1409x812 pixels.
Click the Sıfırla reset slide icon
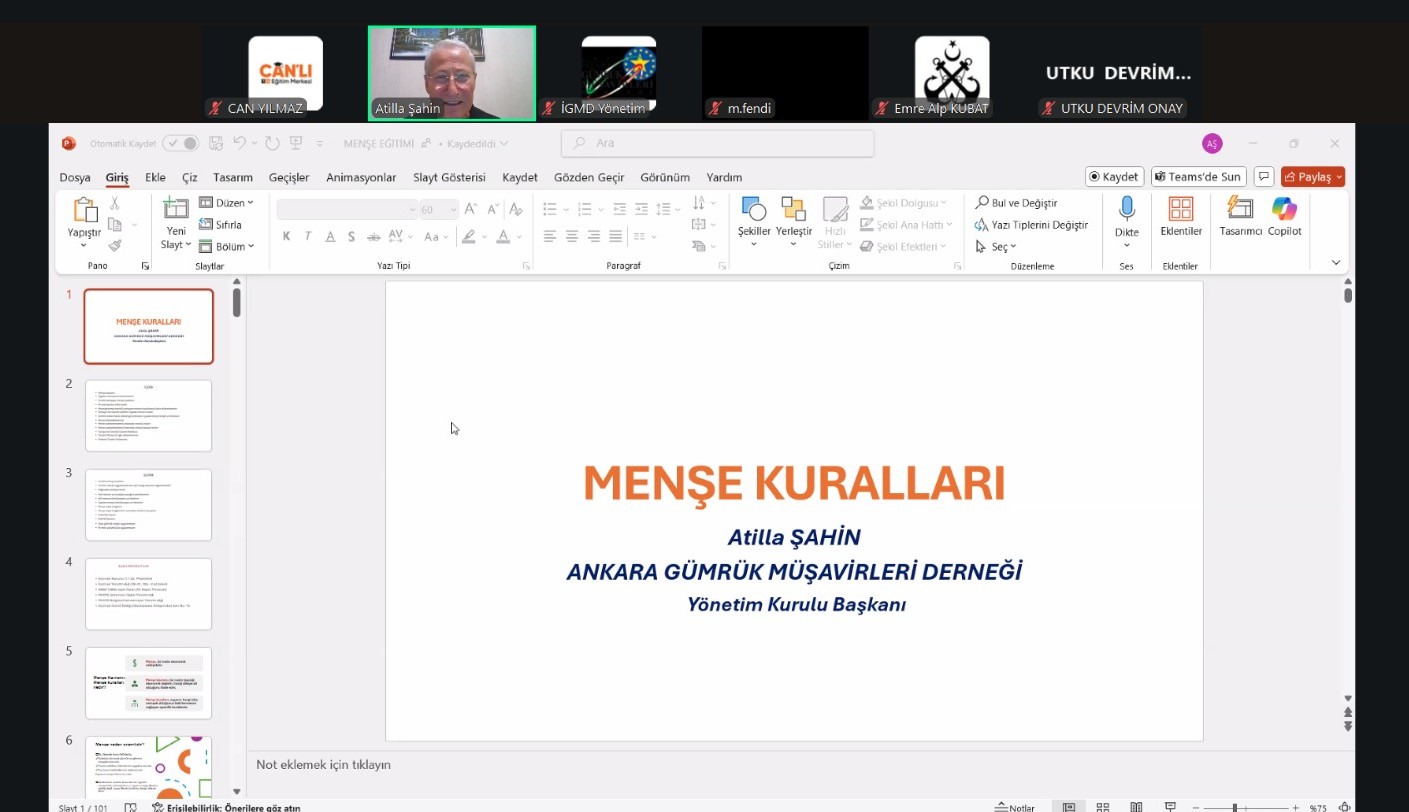220,225
